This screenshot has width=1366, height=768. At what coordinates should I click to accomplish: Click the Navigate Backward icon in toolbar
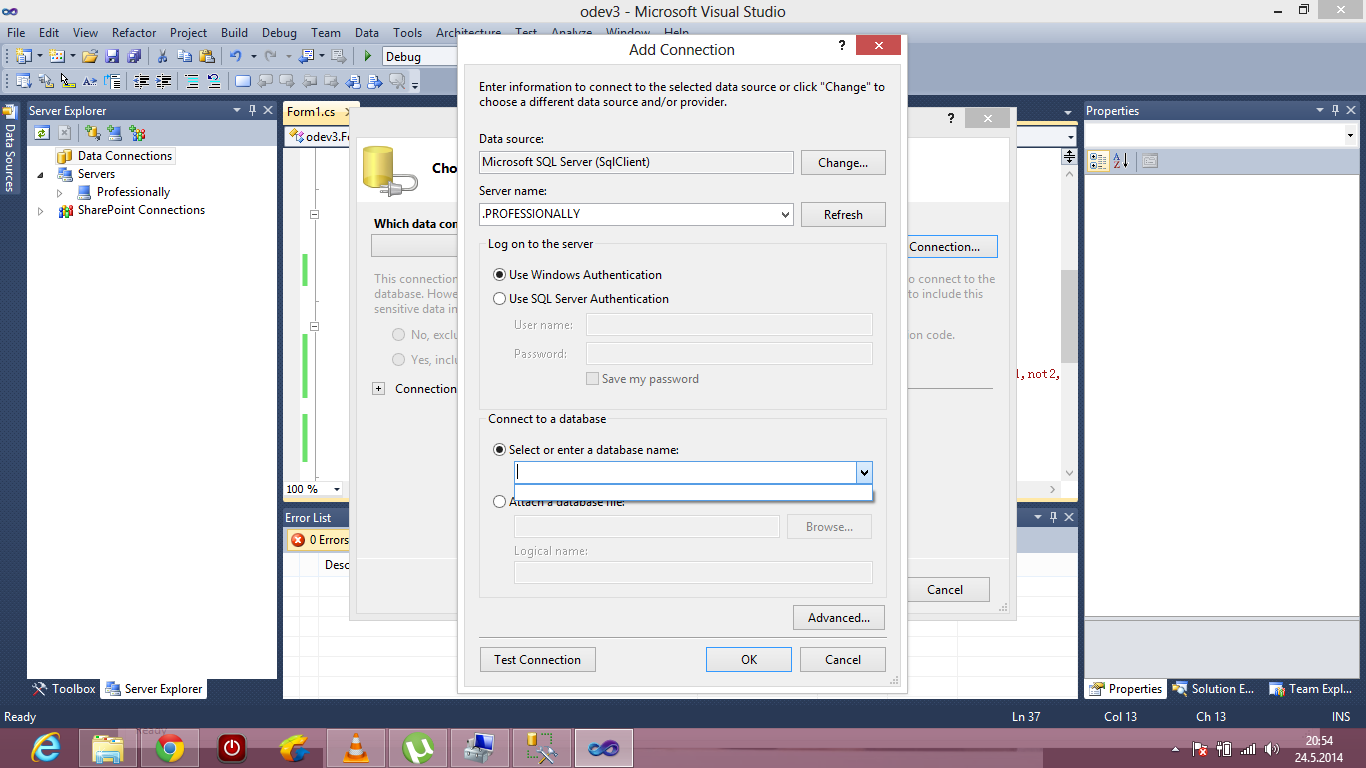pos(306,57)
